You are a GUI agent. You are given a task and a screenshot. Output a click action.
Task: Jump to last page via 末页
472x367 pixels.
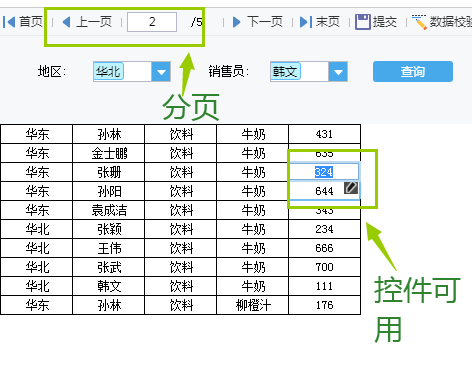[320, 22]
